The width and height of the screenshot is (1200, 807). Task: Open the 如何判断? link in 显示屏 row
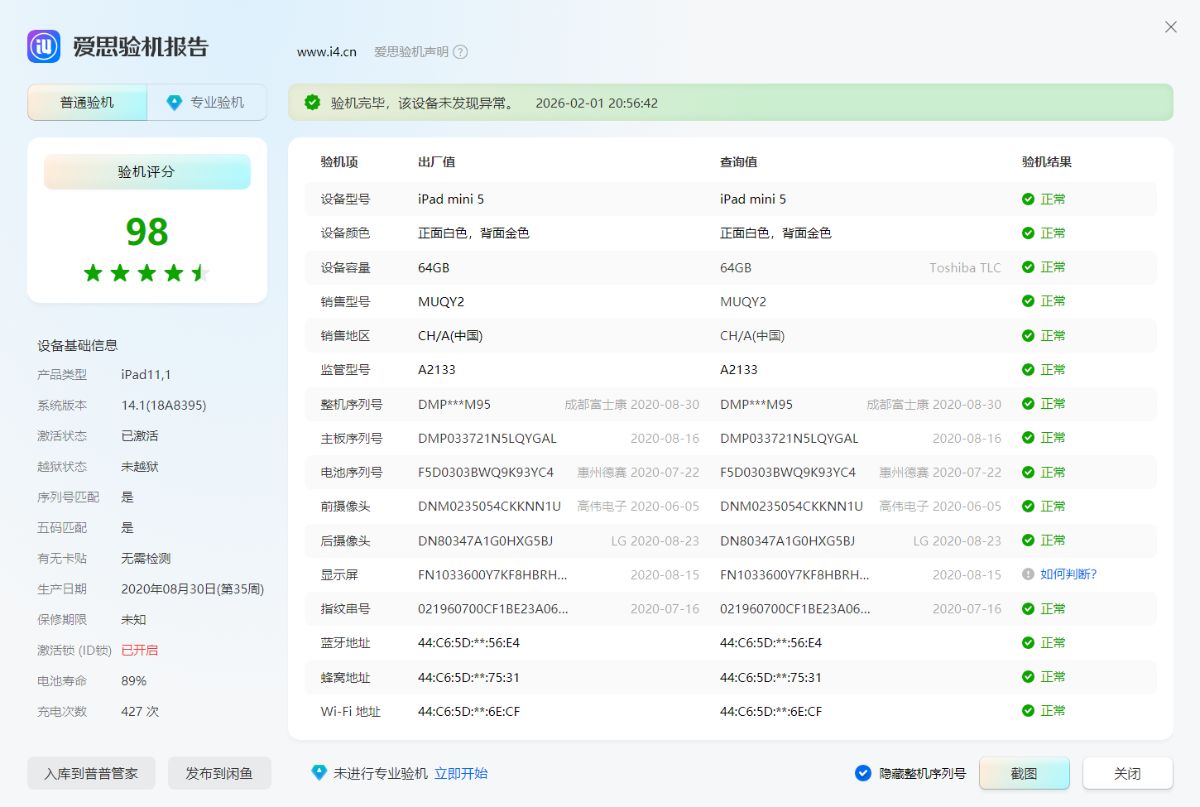click(1068, 574)
